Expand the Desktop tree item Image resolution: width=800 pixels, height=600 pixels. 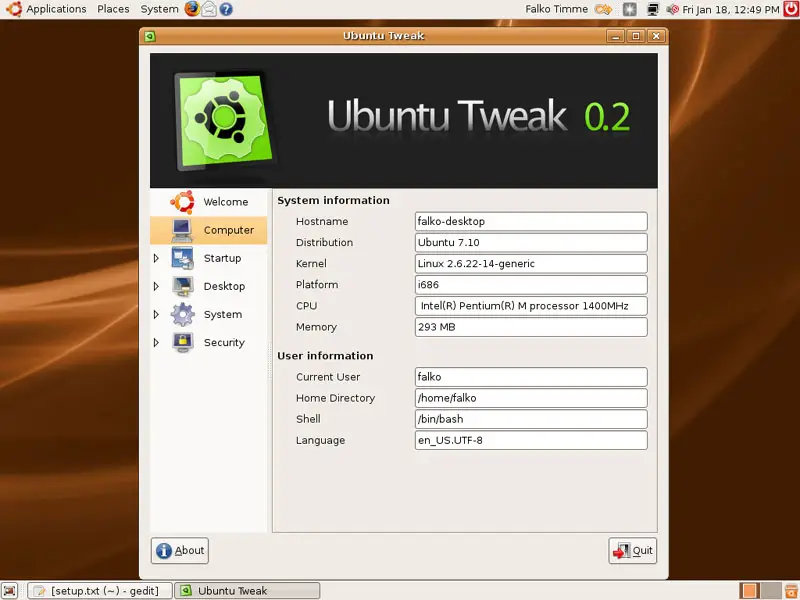click(157, 286)
